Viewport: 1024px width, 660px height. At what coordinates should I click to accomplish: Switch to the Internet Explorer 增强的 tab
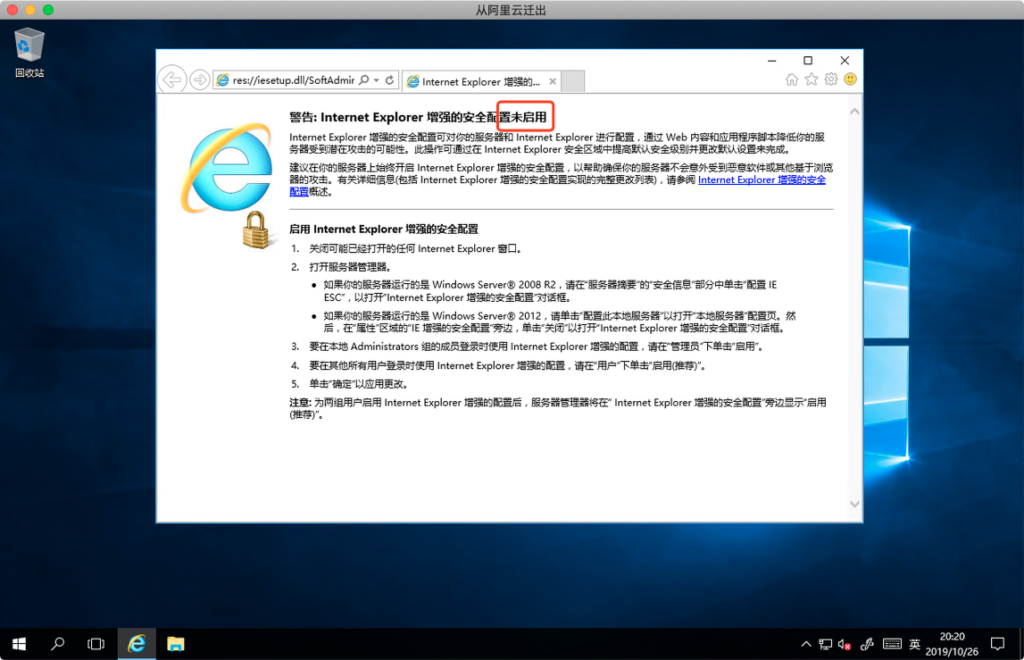[474, 81]
